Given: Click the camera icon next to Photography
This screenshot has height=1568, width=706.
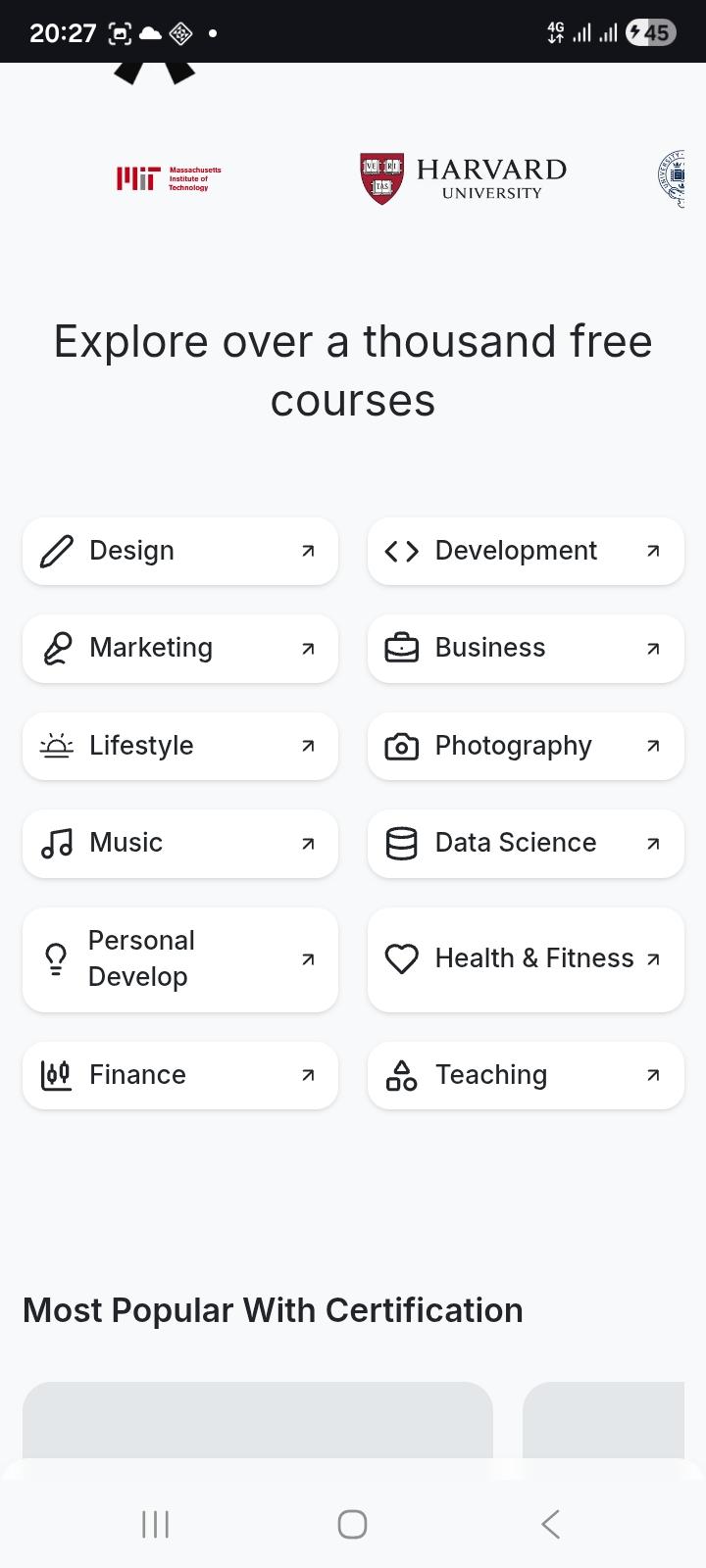Looking at the screenshot, I should tap(401, 746).
